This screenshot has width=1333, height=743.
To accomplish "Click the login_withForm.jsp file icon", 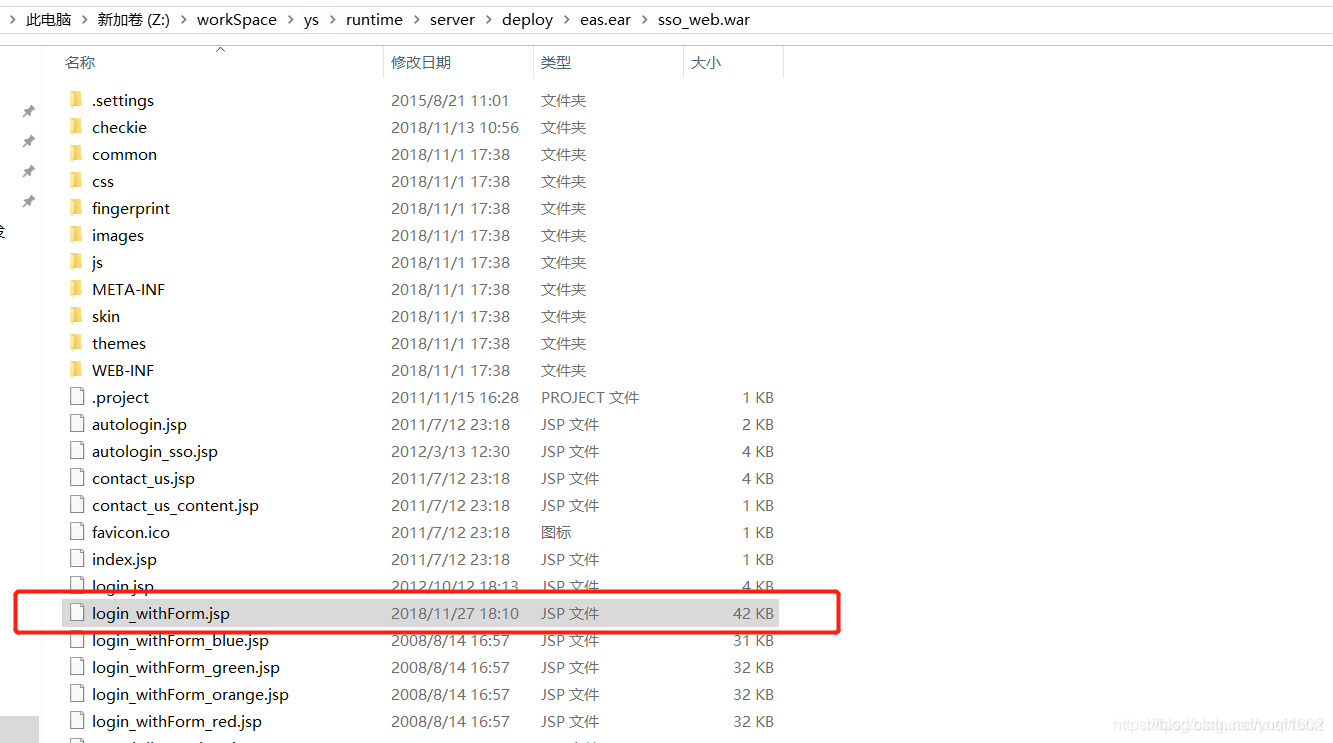I will tap(77, 613).
